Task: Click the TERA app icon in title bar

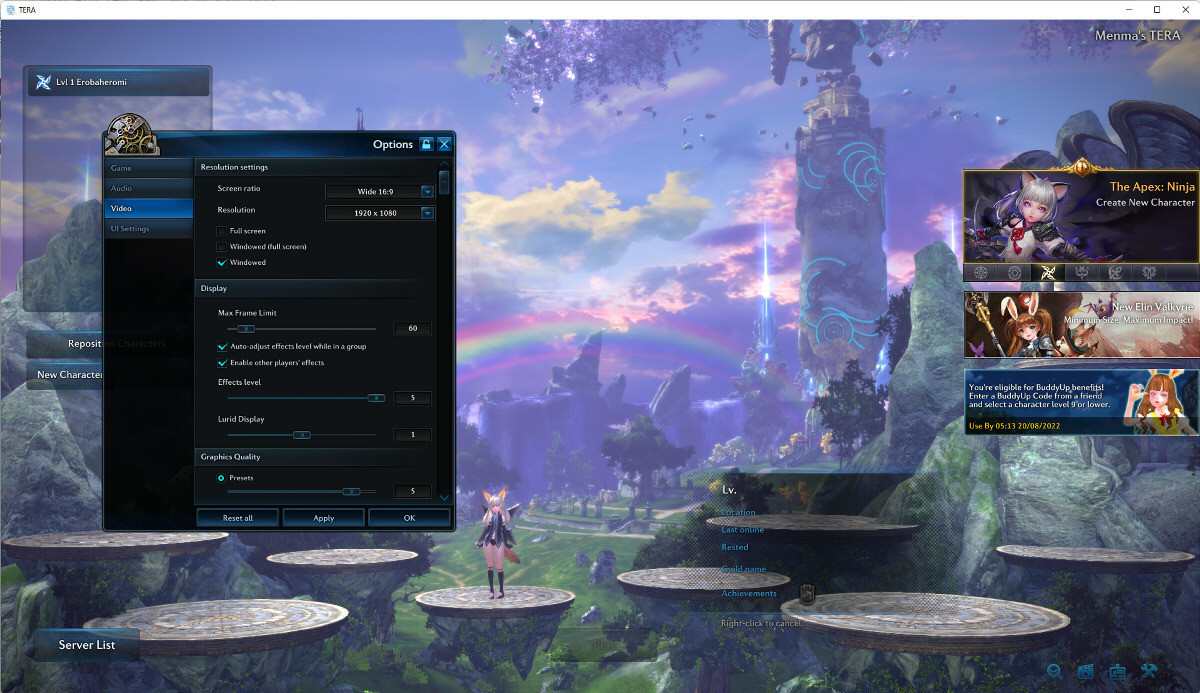Action: coord(8,9)
